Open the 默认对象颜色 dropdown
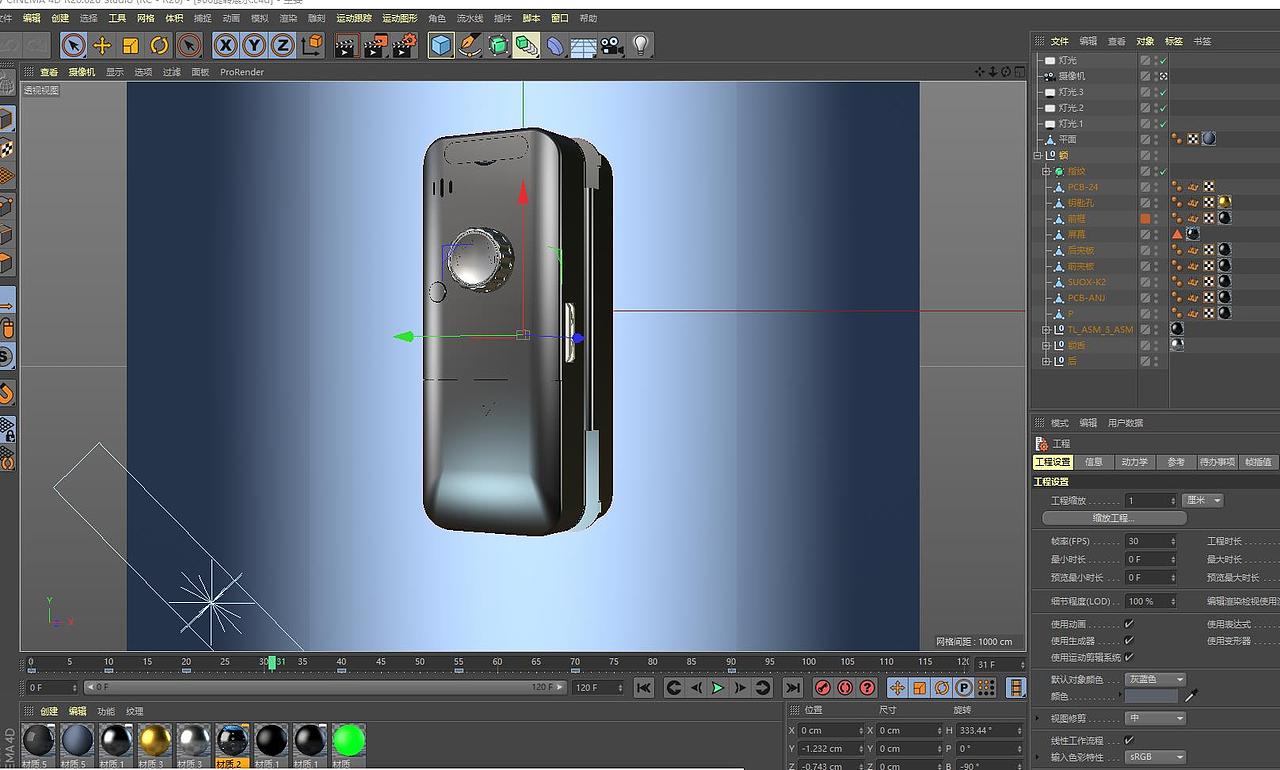The width and height of the screenshot is (1280, 770). coord(1156,680)
